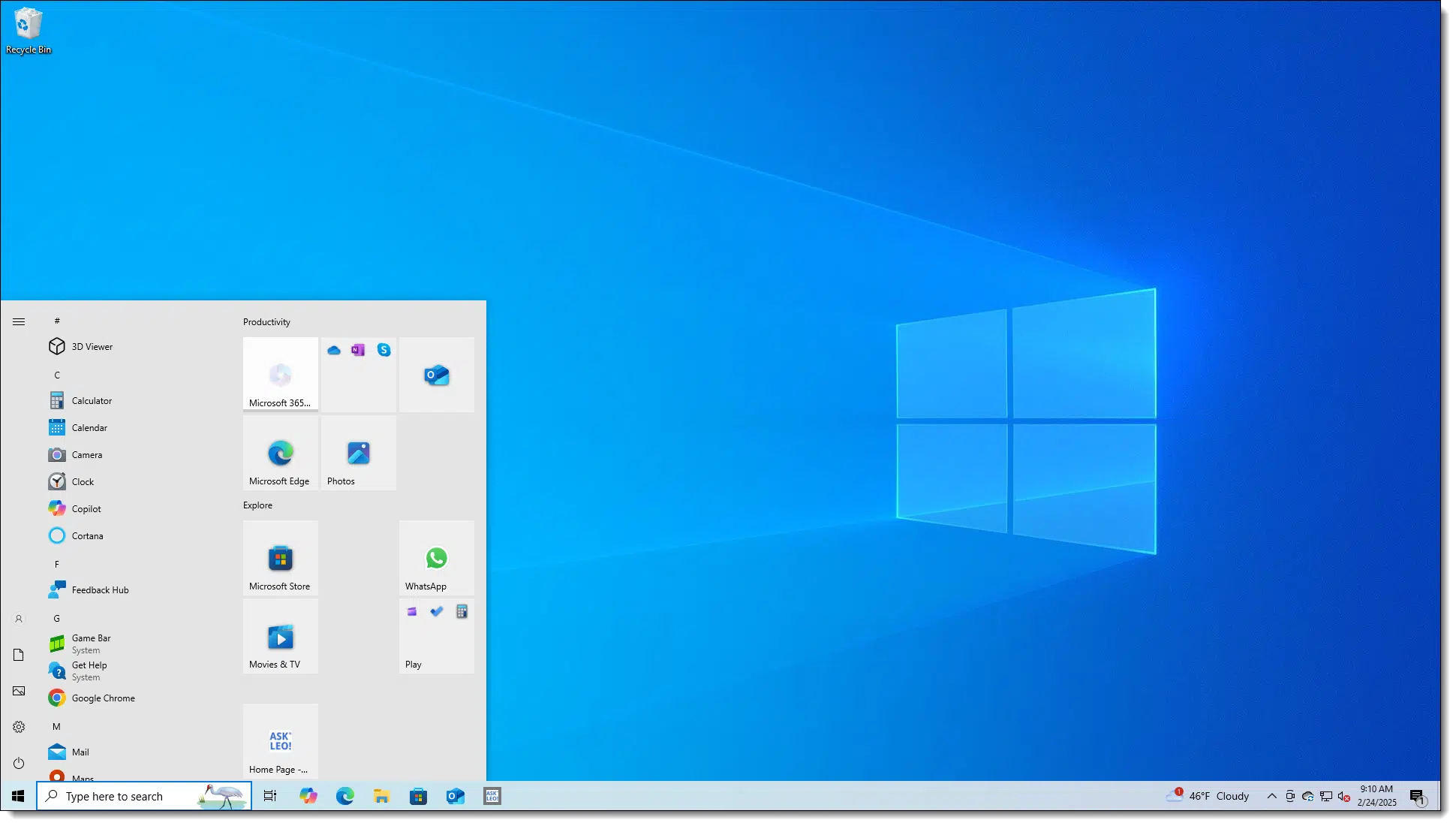
Task: Open Microsoft Store from the taskbar
Action: click(419, 796)
